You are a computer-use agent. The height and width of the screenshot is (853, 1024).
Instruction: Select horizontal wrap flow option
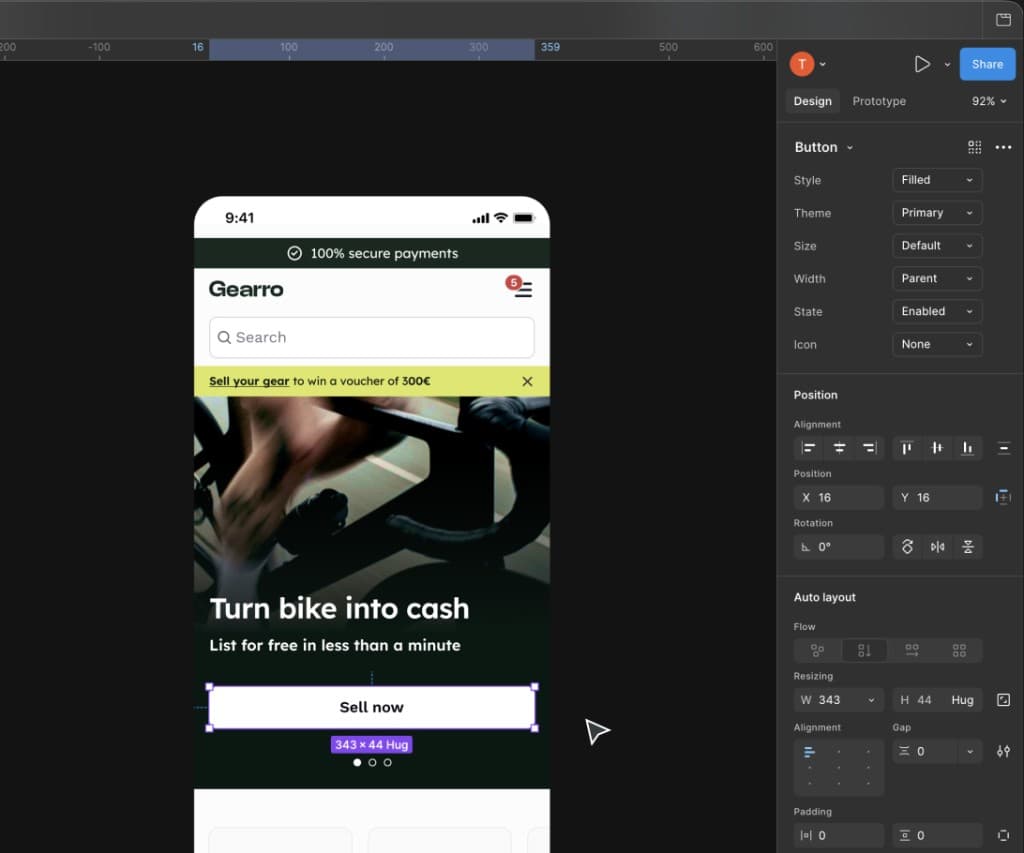pyautogui.click(x=912, y=651)
